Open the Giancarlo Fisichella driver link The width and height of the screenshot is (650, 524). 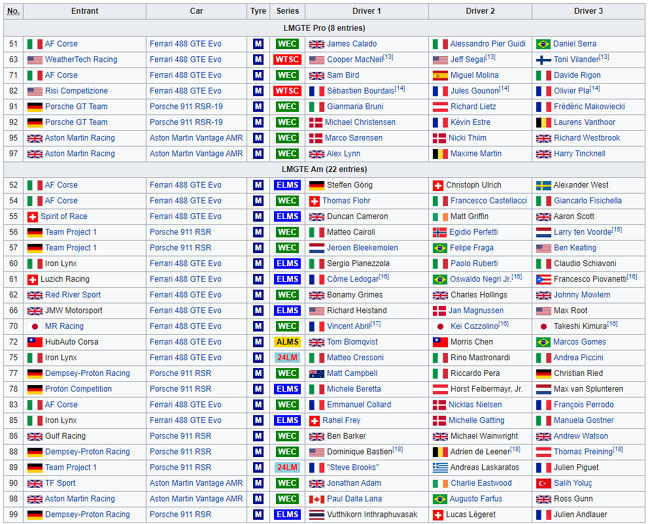point(587,201)
